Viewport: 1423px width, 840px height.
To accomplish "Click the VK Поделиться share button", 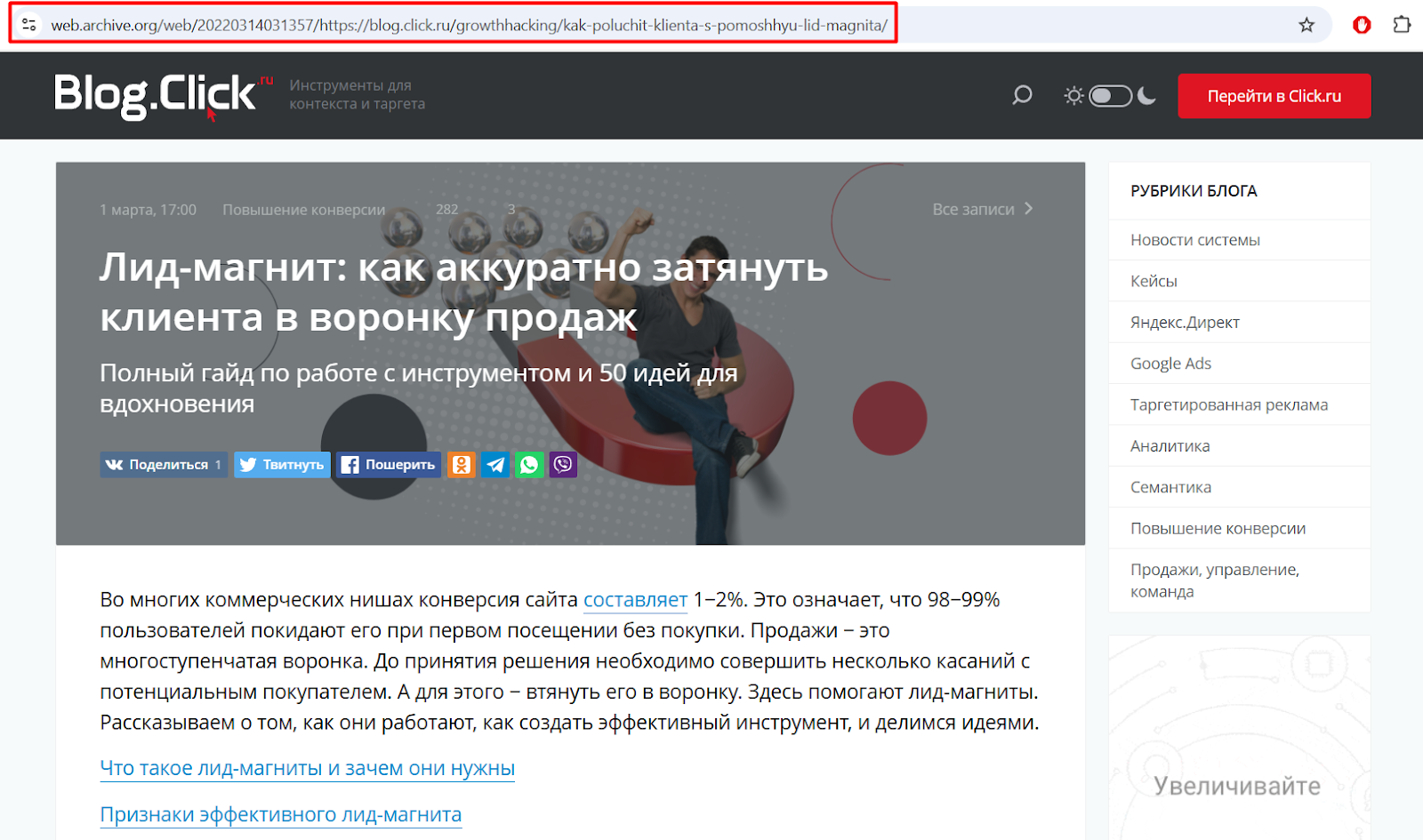I will pyautogui.click(x=164, y=464).
